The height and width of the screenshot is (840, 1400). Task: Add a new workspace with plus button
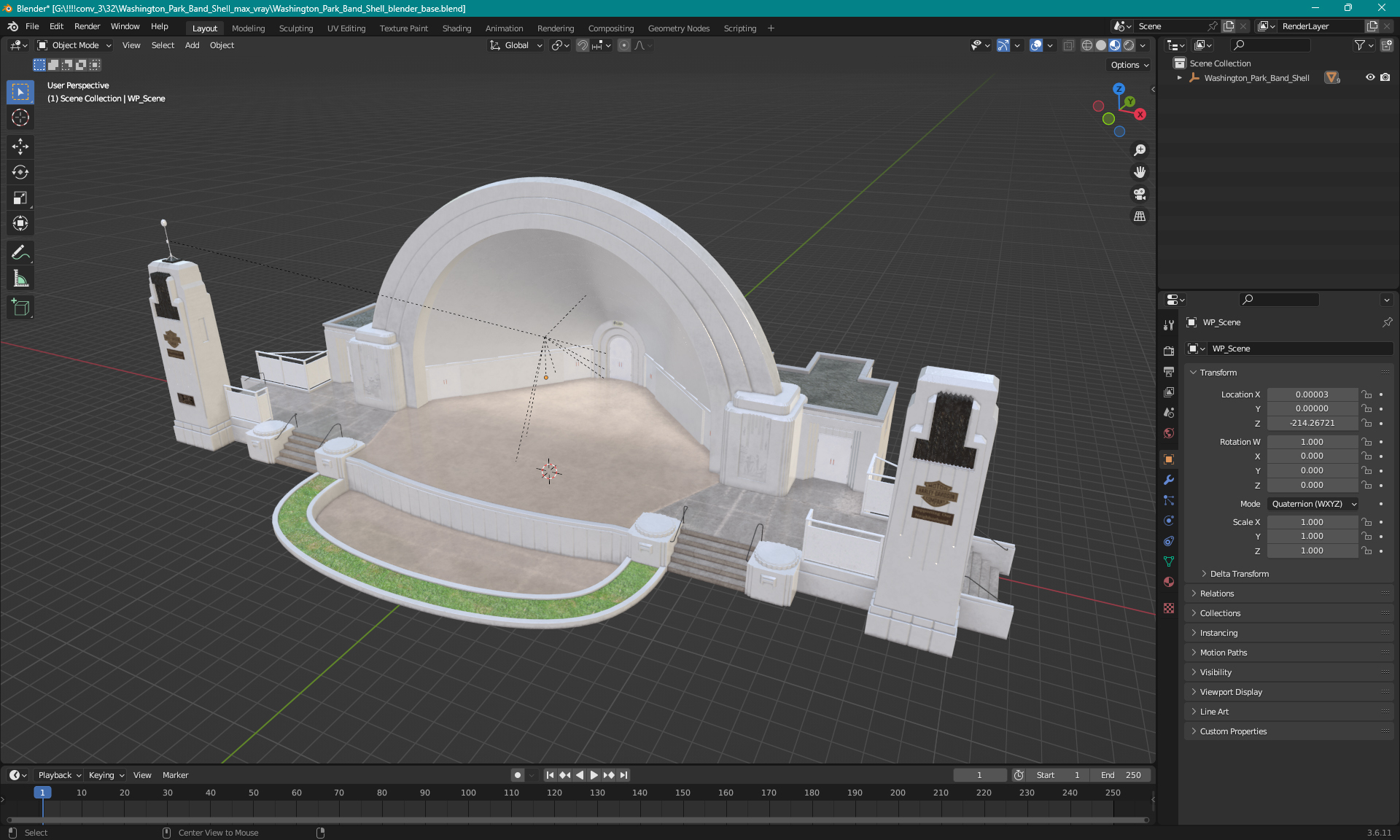771,28
